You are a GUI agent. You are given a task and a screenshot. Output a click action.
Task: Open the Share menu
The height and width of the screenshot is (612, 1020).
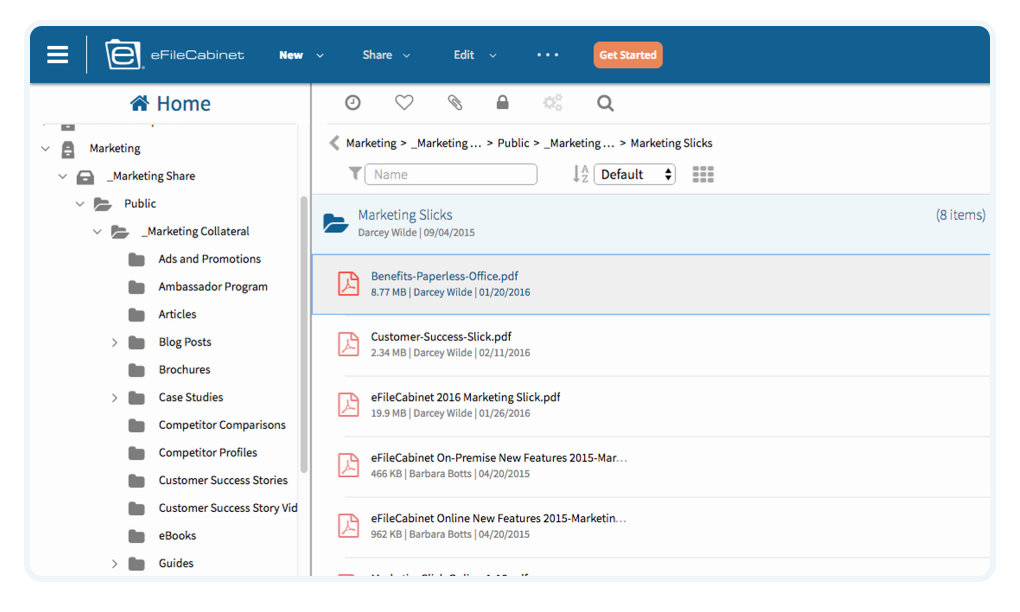point(386,55)
